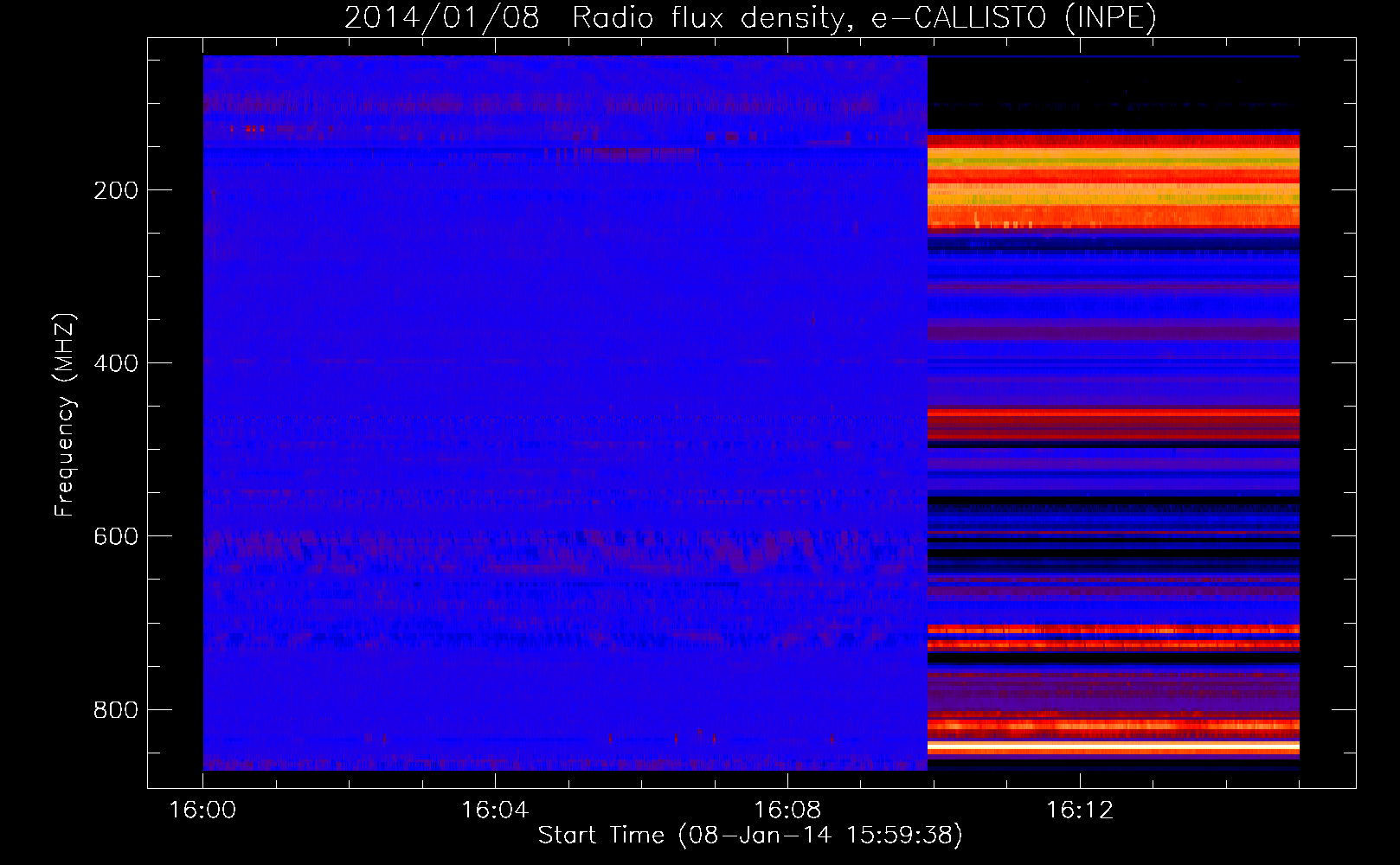Click the orange-yellow band around 200 MHz
The width and height of the screenshot is (1400, 865).
pos(1114,193)
